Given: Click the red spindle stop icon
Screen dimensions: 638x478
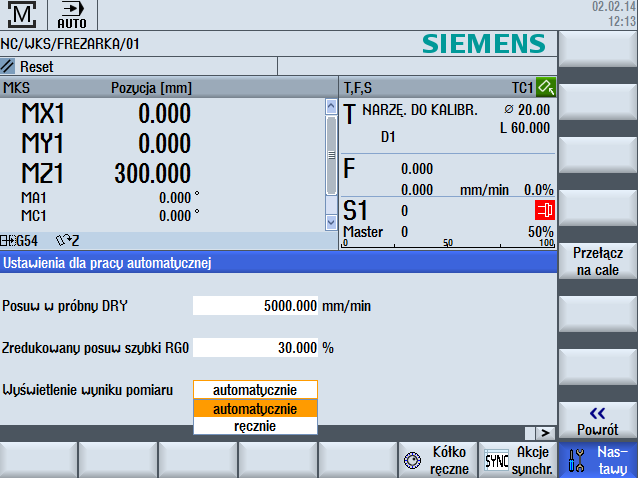Looking at the screenshot, I should (x=544, y=210).
